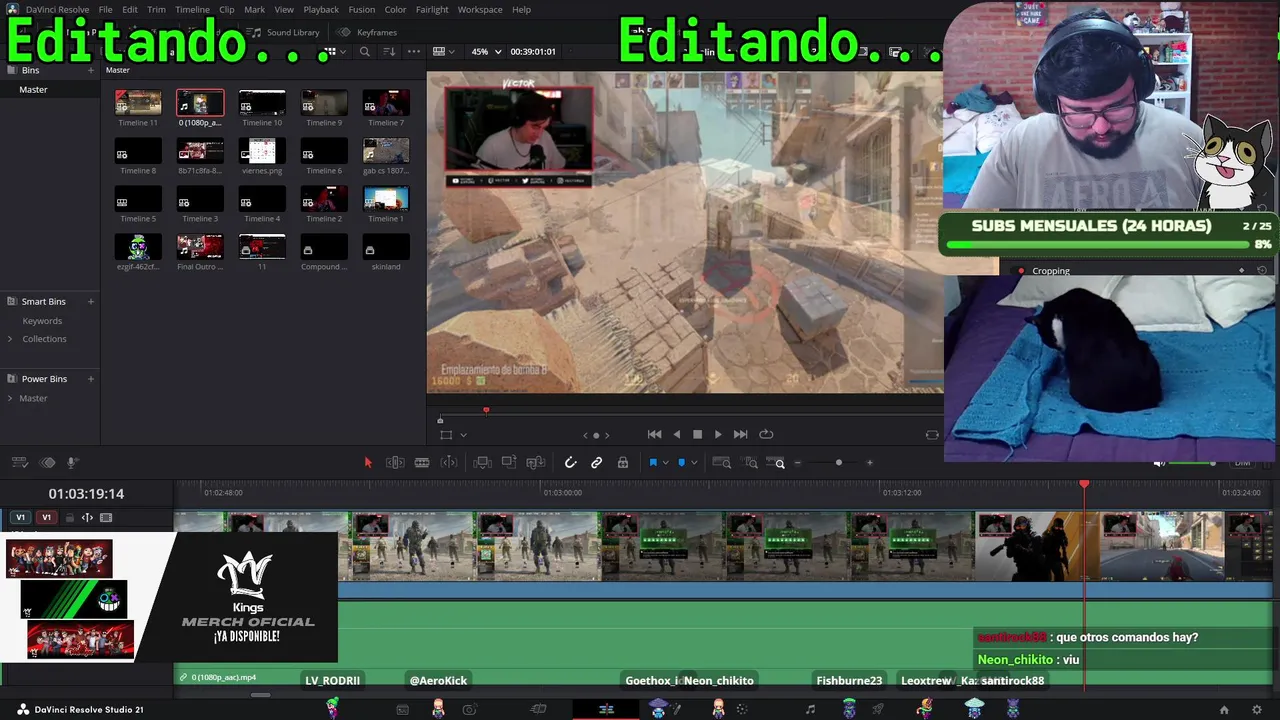Screen dimensions: 1280x720
Task: Click the Custom Zoom icon
Action: [x=776, y=462]
